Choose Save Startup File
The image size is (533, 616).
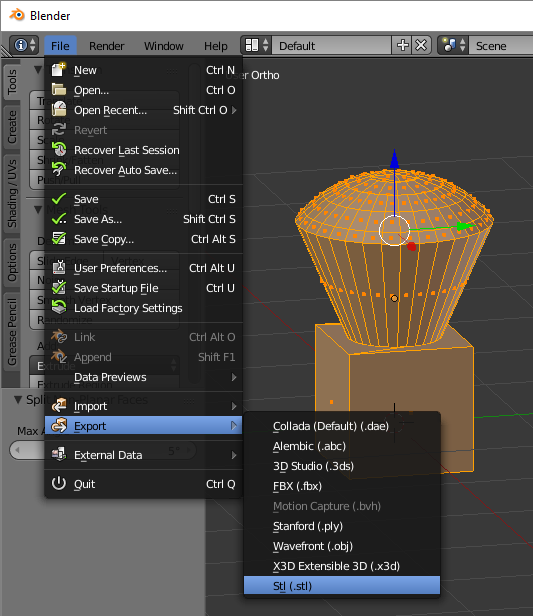pos(144,288)
